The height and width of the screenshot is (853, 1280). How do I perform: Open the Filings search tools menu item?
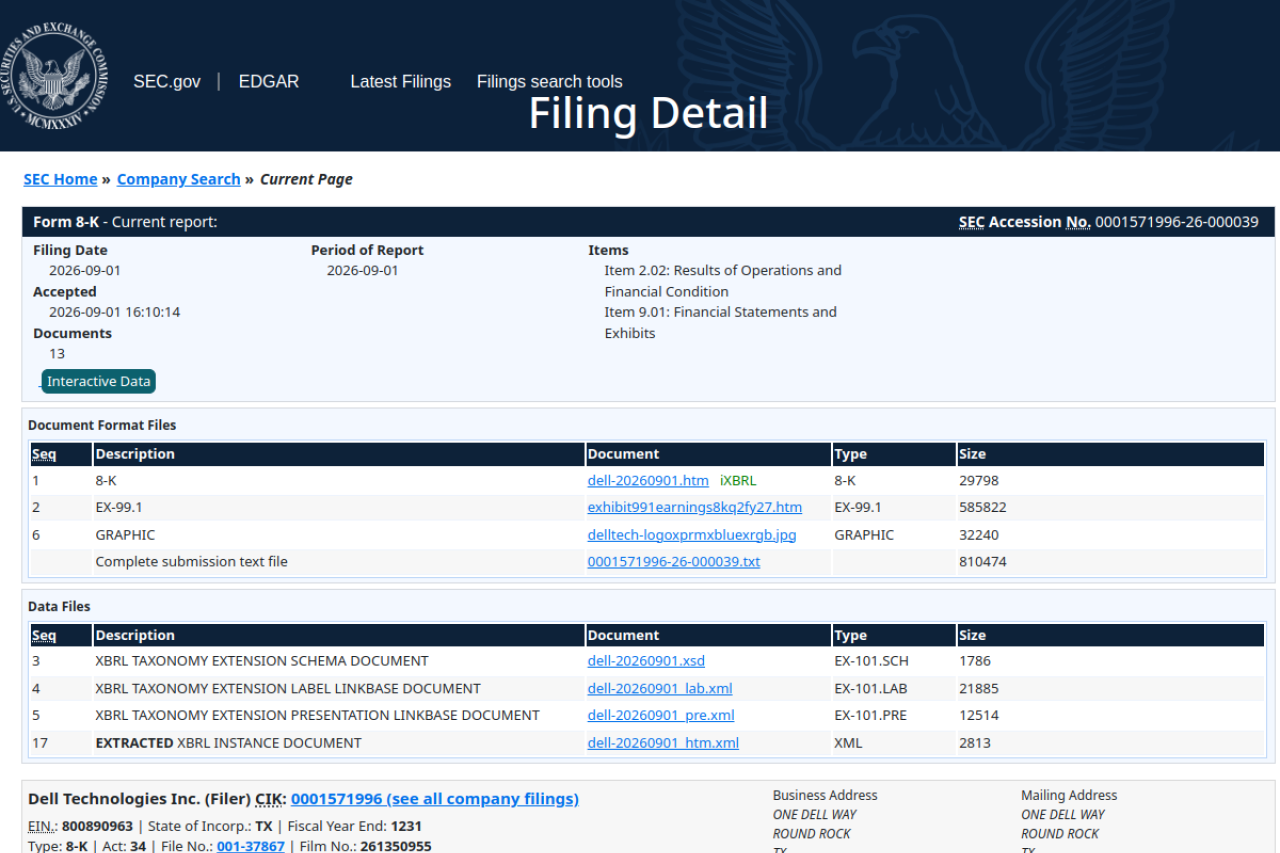[549, 82]
